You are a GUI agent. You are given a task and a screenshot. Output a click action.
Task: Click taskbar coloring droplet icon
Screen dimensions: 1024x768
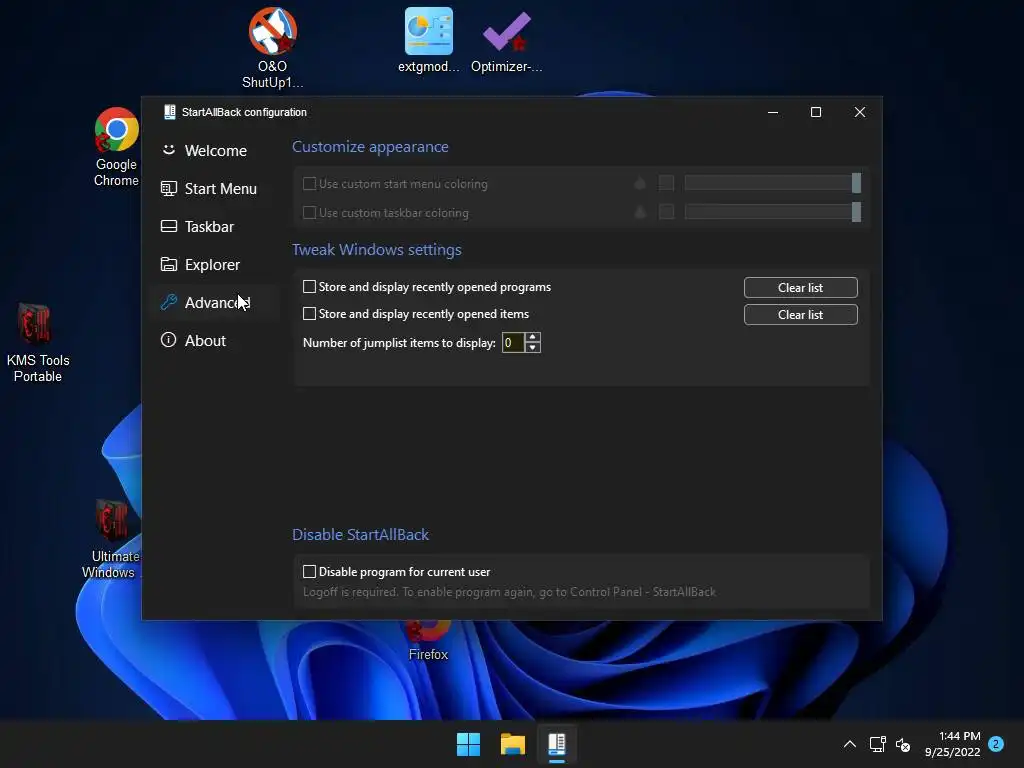pos(640,212)
